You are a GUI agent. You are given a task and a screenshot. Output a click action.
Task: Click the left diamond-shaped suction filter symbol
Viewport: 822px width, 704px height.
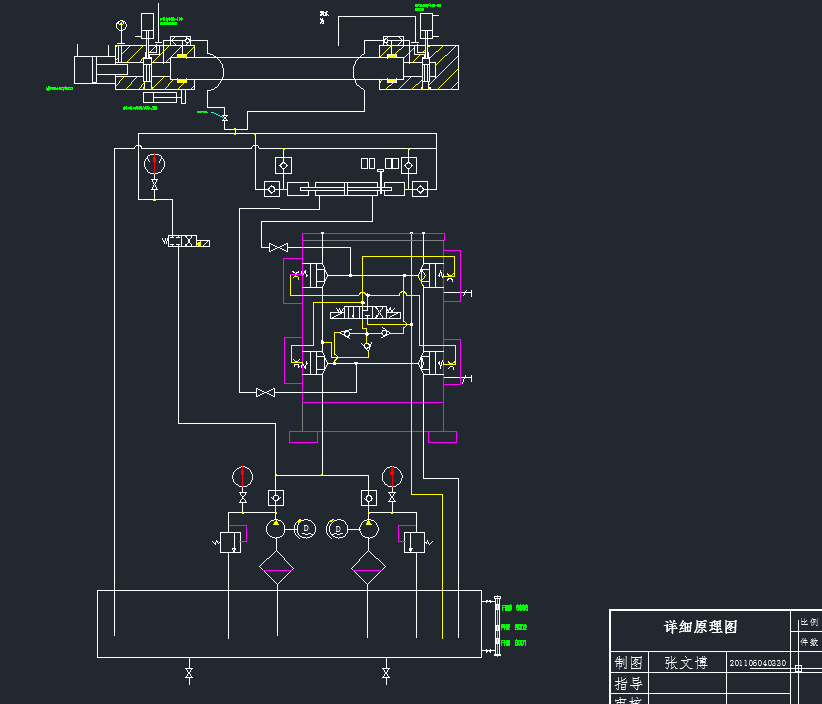tap(276, 567)
